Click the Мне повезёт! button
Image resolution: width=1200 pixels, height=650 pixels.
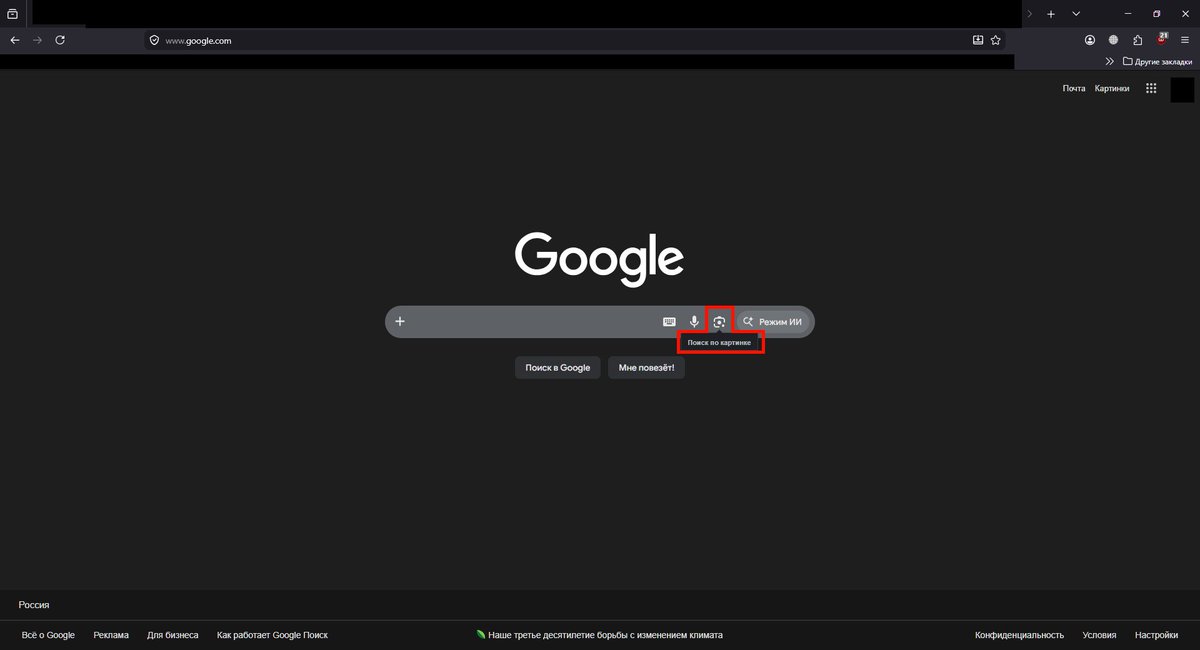[x=646, y=368]
